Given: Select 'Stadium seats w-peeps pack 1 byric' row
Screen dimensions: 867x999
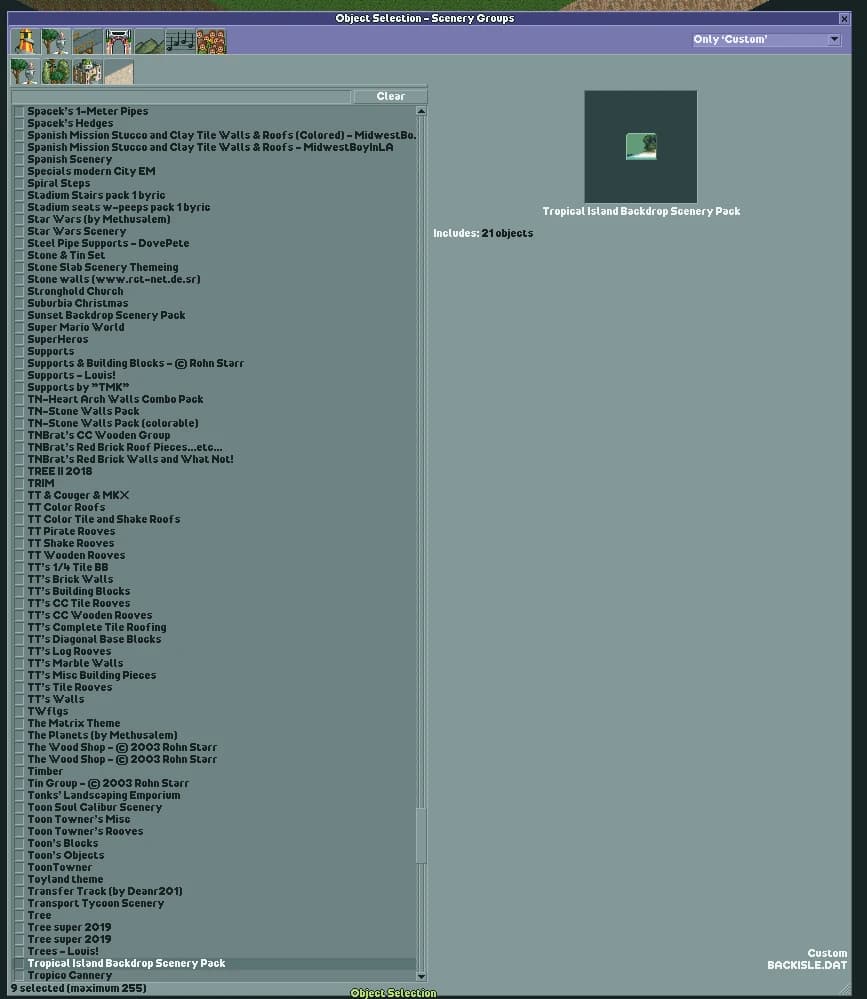Looking at the screenshot, I should click(x=215, y=208).
